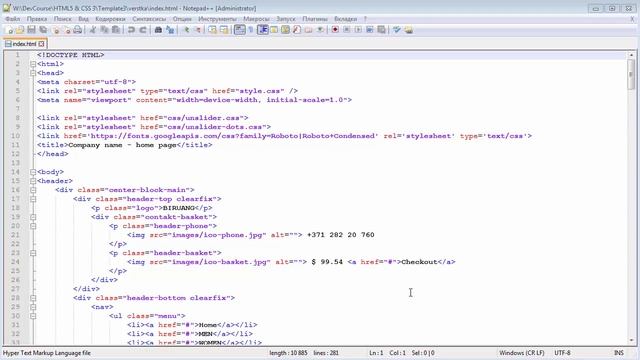640x360 pixels.
Task: Toggle Show All Characters pilcrow icon
Action: click(x=251, y=30)
